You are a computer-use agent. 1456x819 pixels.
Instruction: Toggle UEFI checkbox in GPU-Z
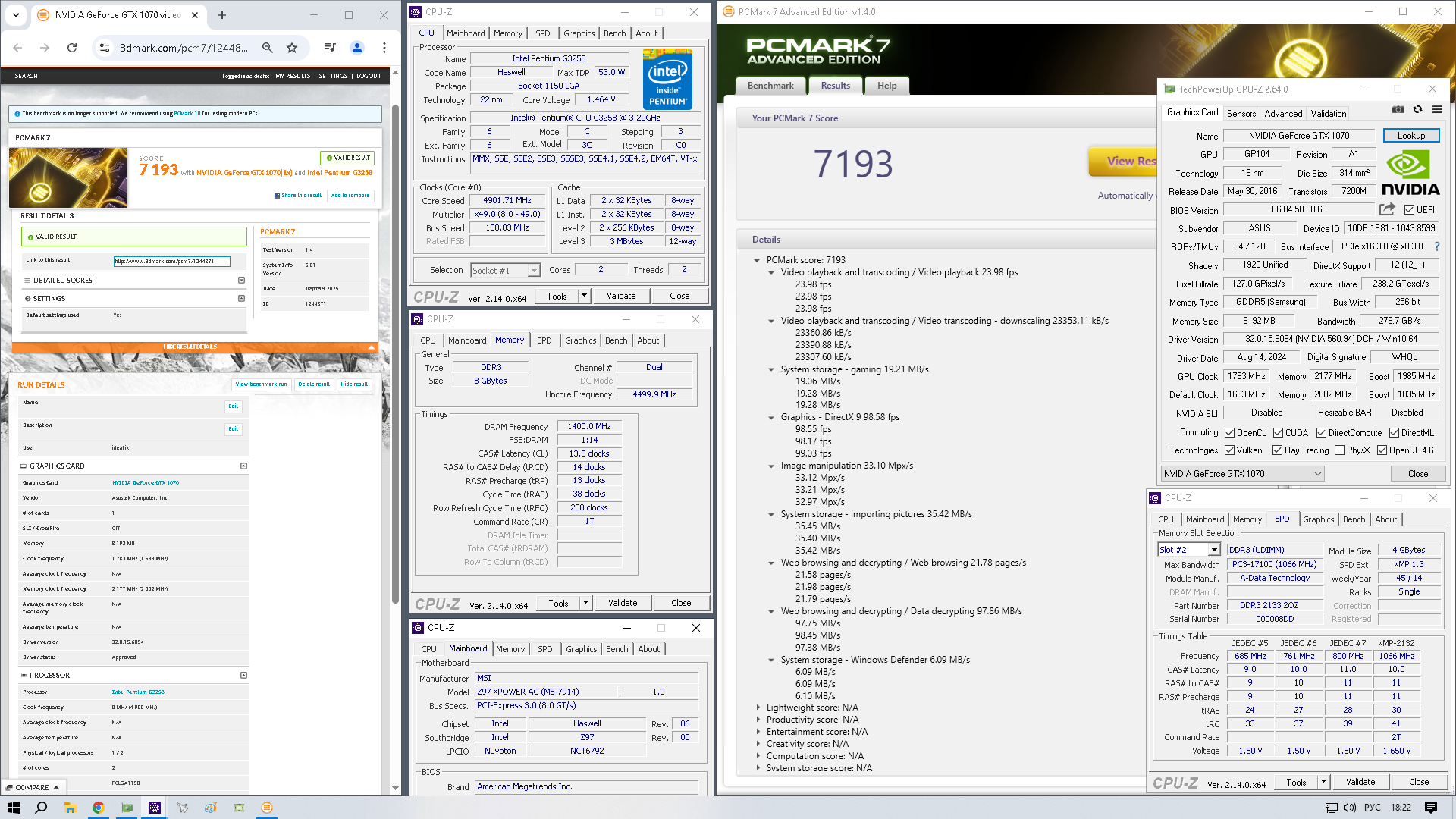[1409, 210]
